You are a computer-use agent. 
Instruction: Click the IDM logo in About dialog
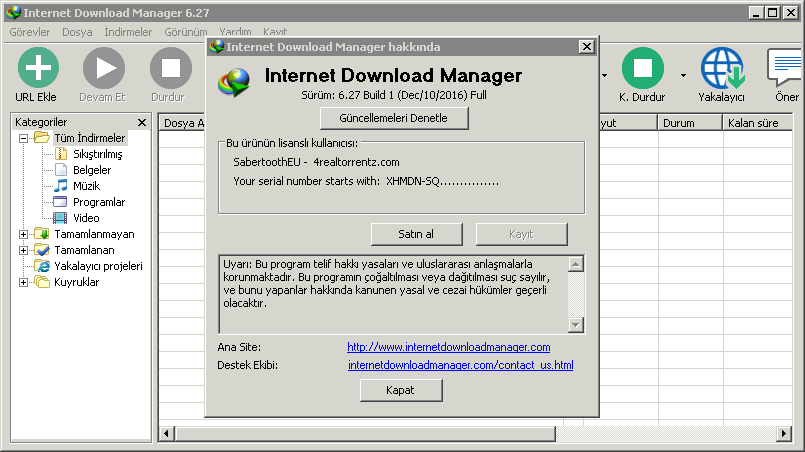click(x=234, y=82)
